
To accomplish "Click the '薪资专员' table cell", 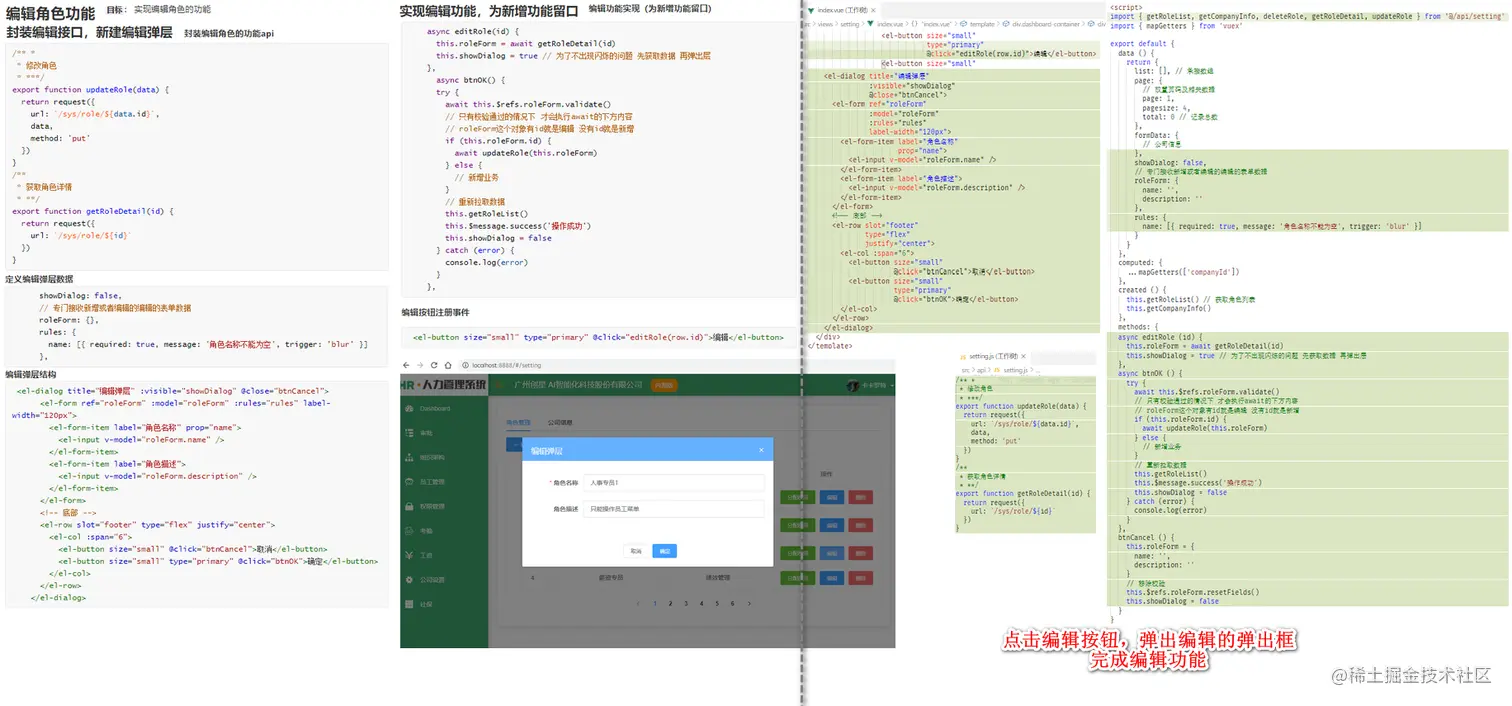I will pyautogui.click(x=611, y=577).
